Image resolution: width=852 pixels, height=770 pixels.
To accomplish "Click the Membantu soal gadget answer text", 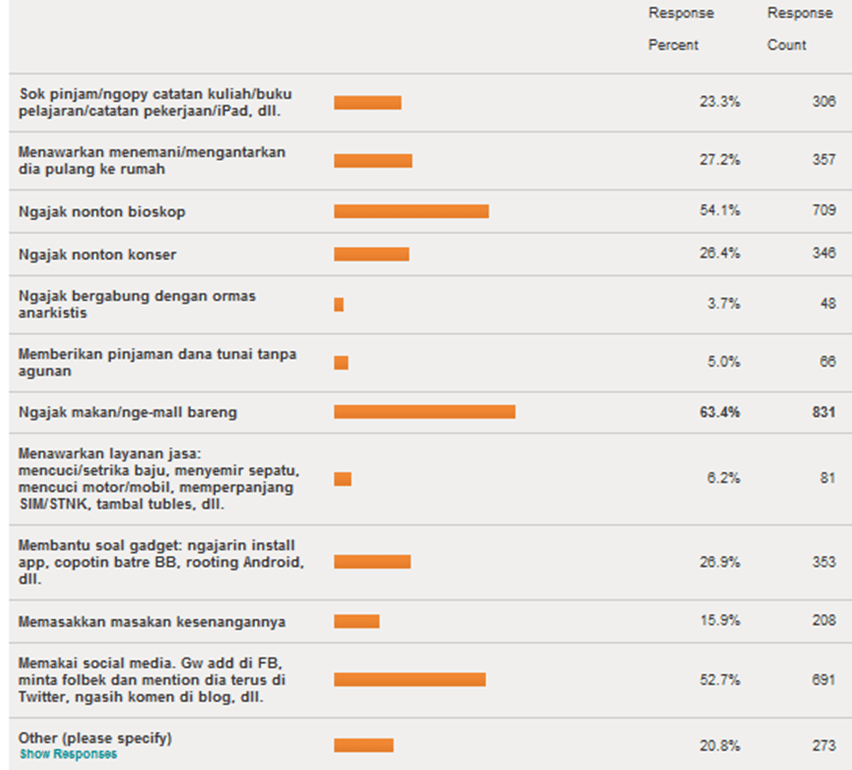I will (162, 562).
